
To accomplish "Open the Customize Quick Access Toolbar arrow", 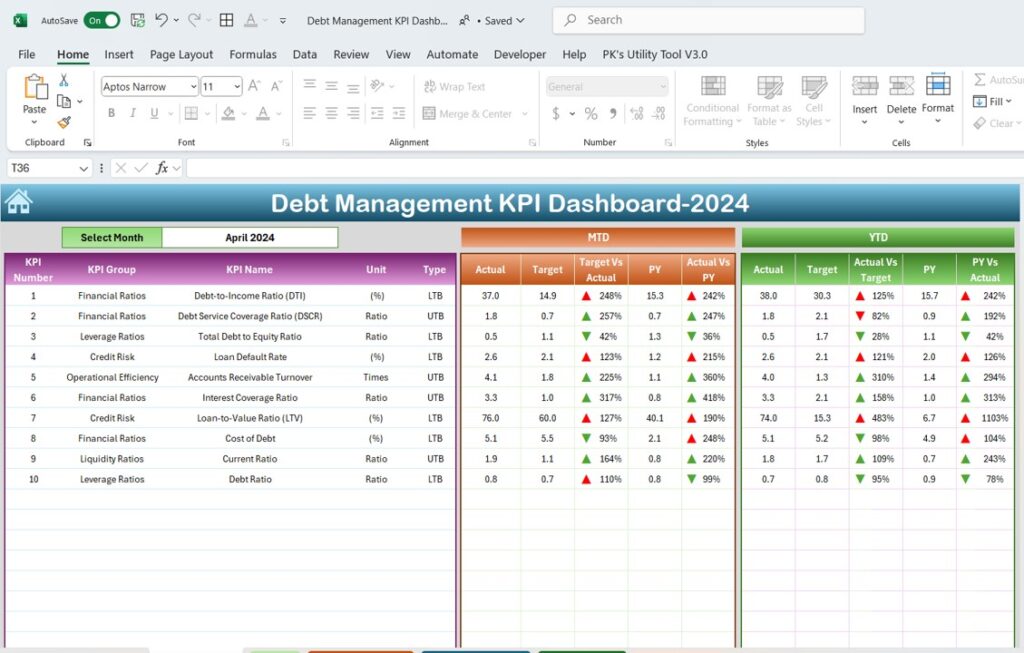I will coord(283,21).
